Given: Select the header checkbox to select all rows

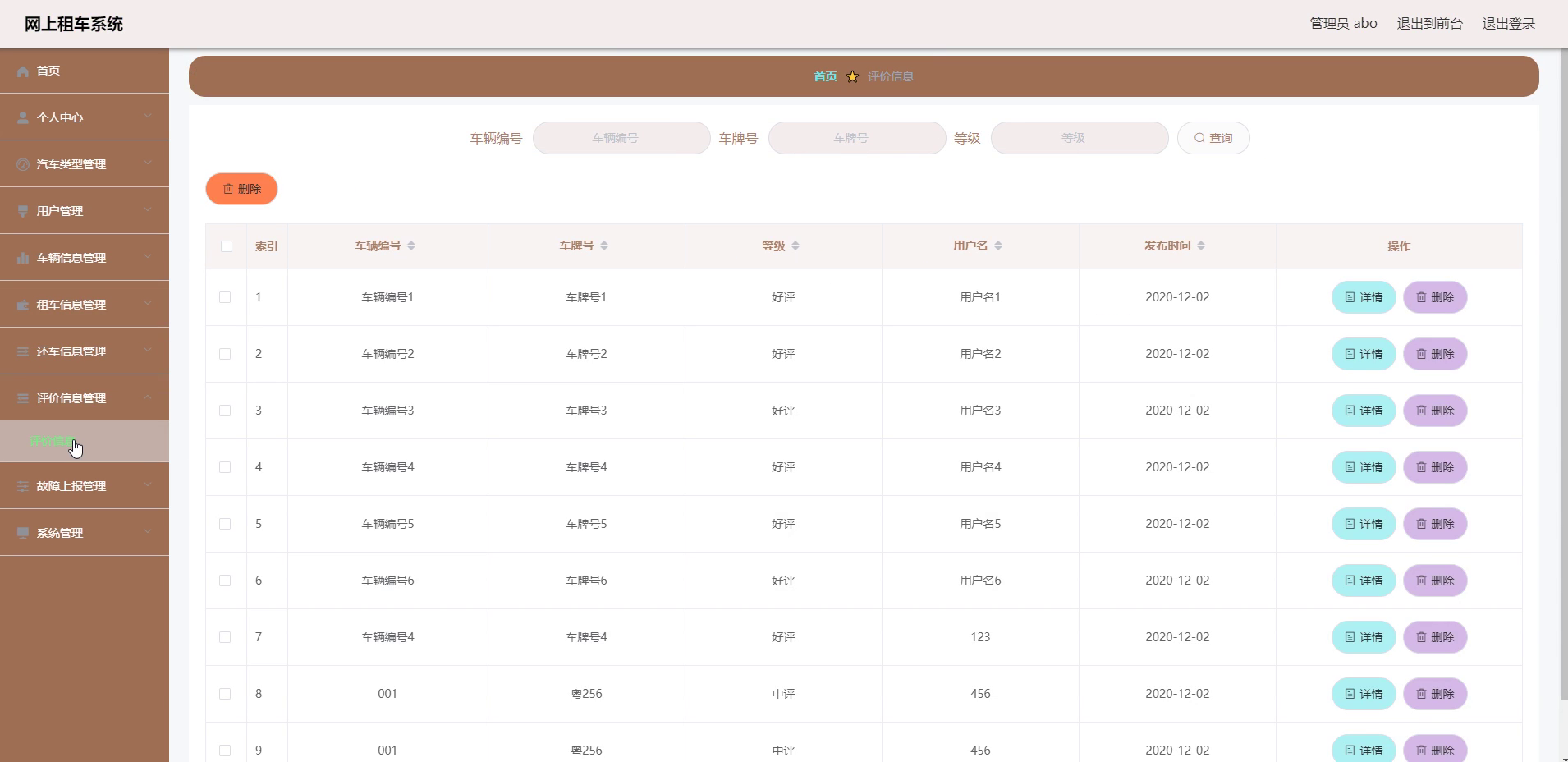Looking at the screenshot, I should click(227, 246).
